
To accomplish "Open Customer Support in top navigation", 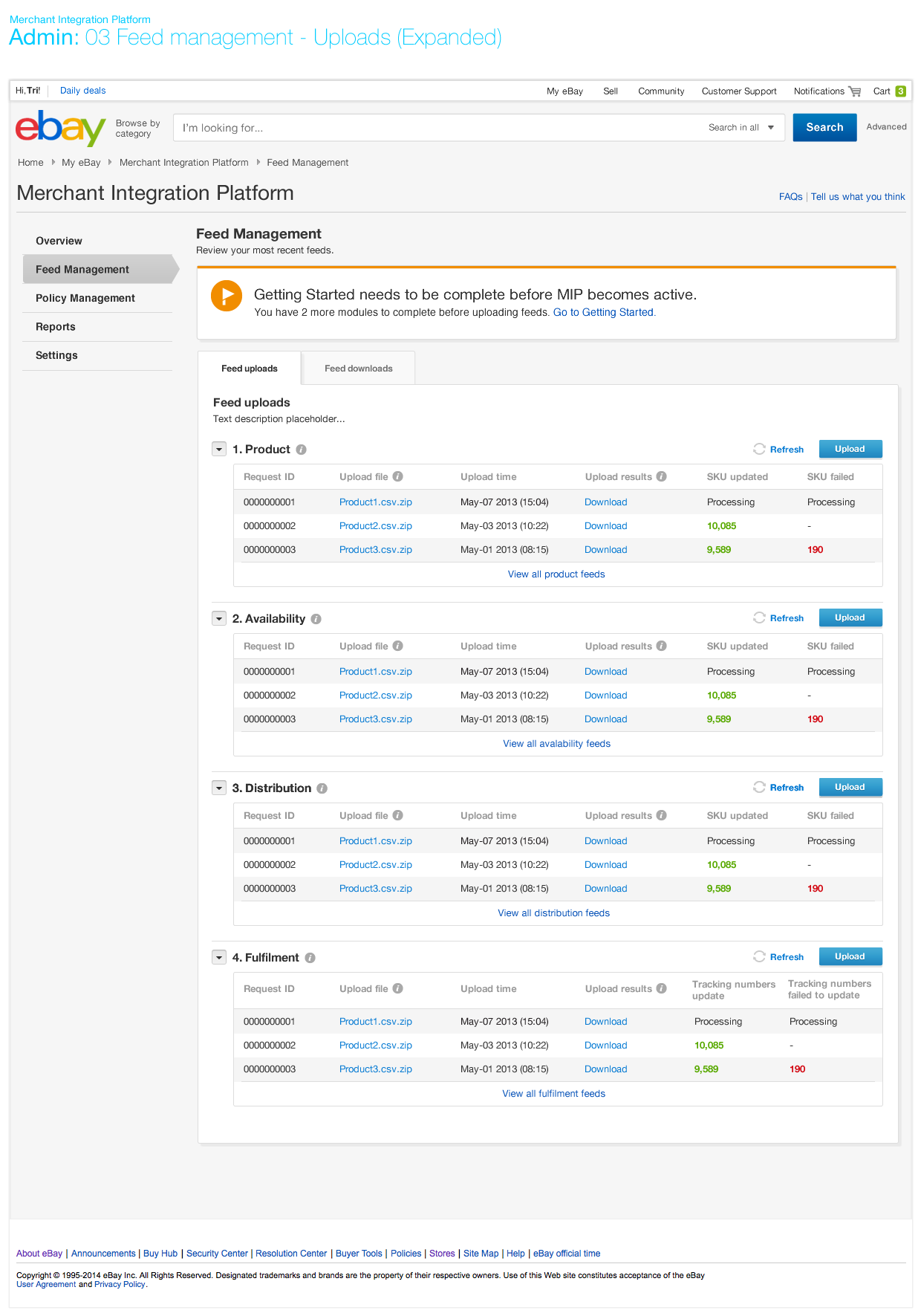I will coord(739,91).
